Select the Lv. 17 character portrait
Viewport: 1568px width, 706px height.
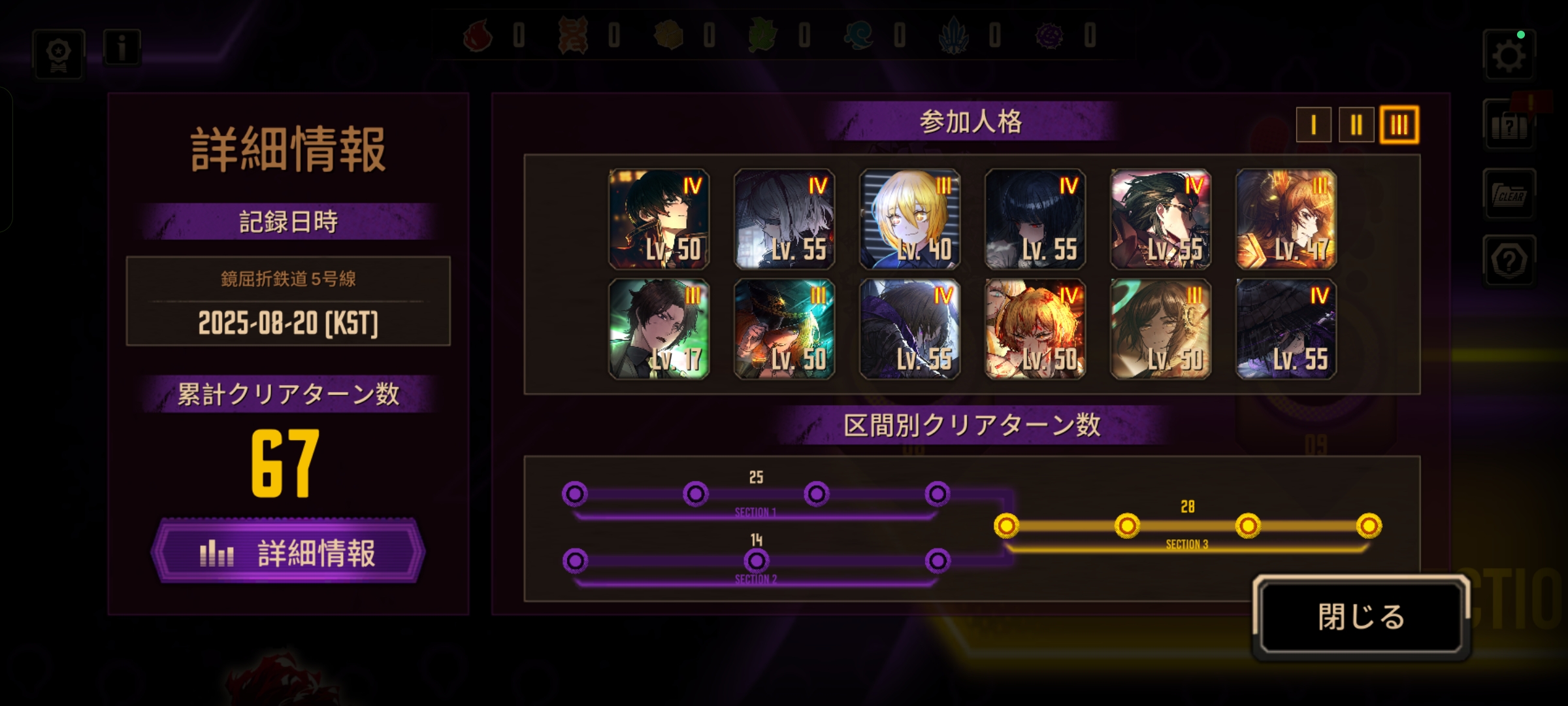click(x=659, y=329)
